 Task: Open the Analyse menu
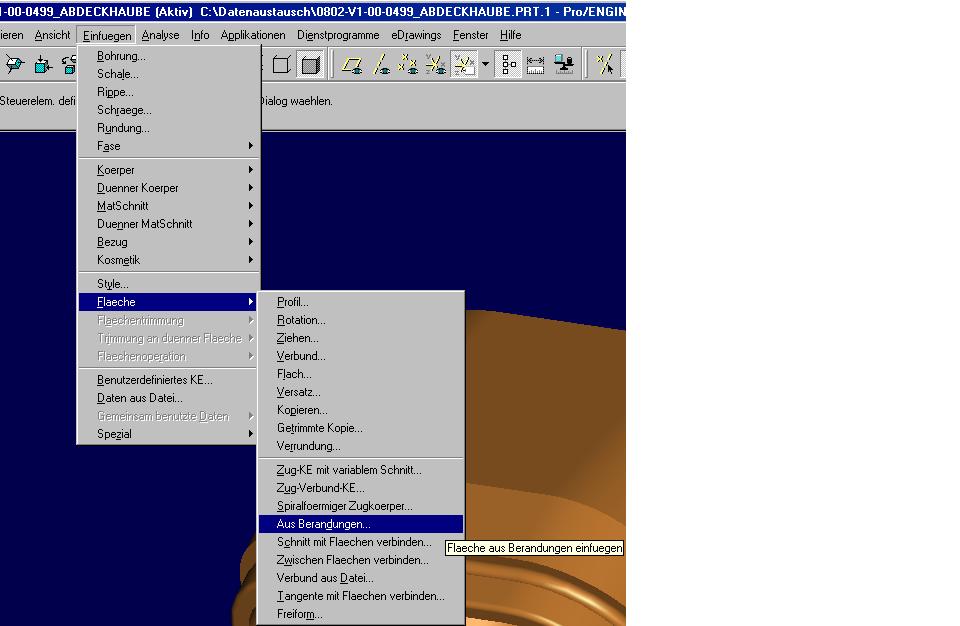pyautogui.click(x=160, y=35)
